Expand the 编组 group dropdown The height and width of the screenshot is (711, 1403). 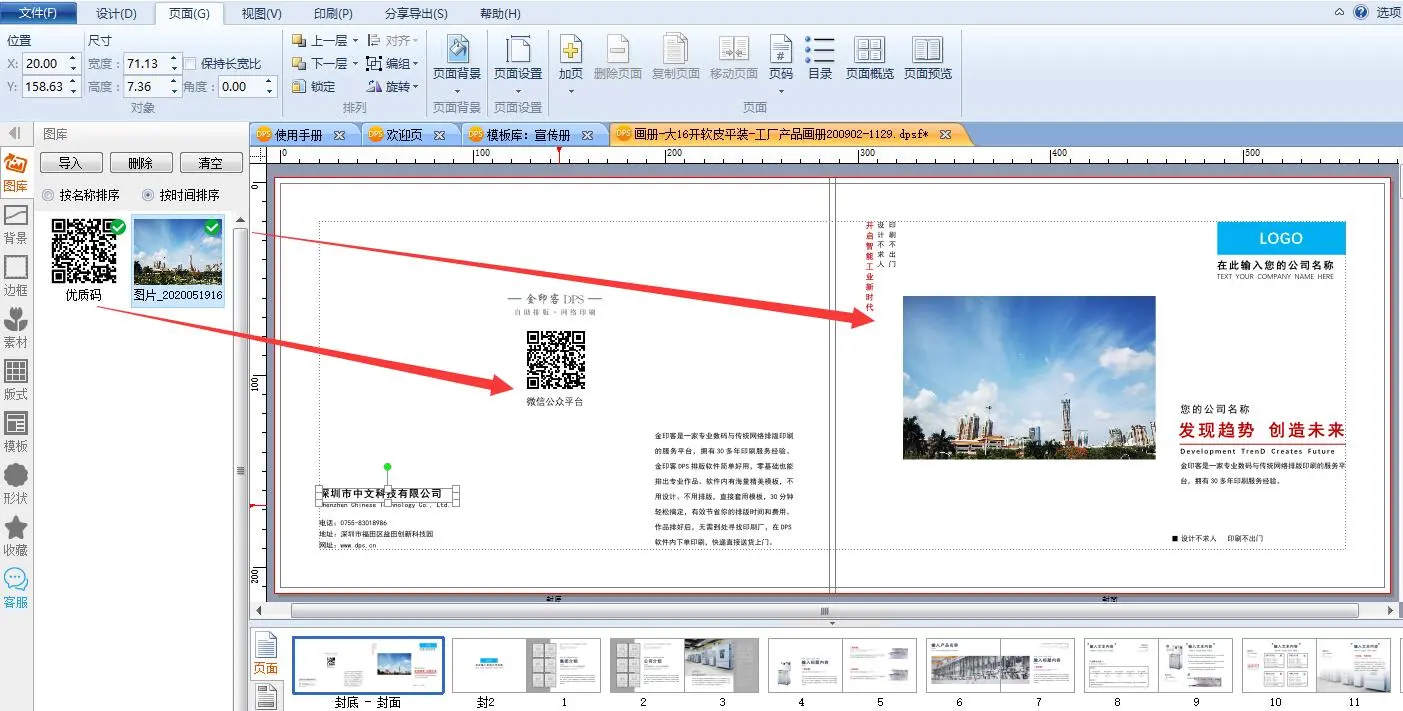click(416, 64)
